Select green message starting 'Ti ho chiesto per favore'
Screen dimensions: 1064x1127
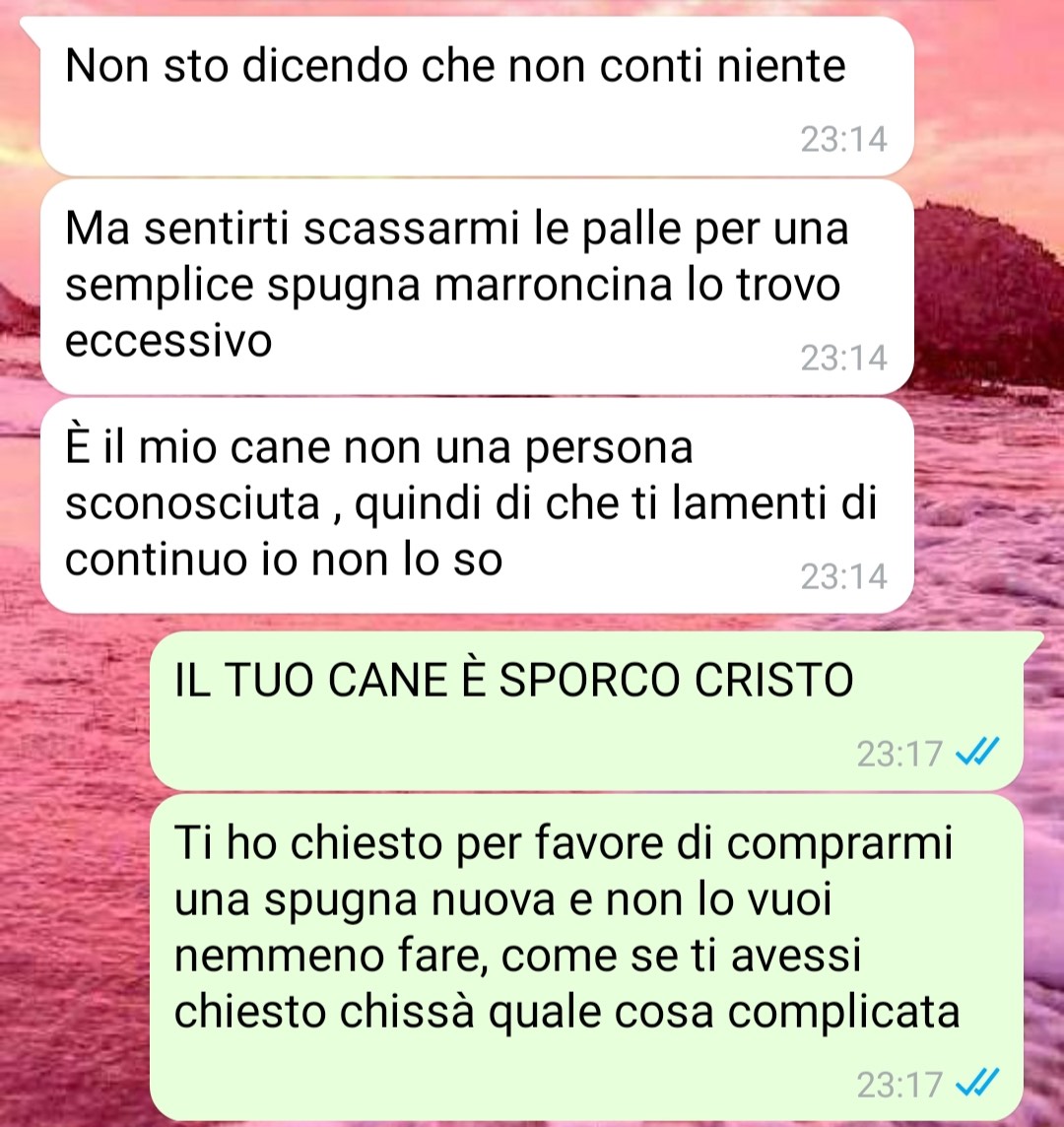[x=586, y=958]
